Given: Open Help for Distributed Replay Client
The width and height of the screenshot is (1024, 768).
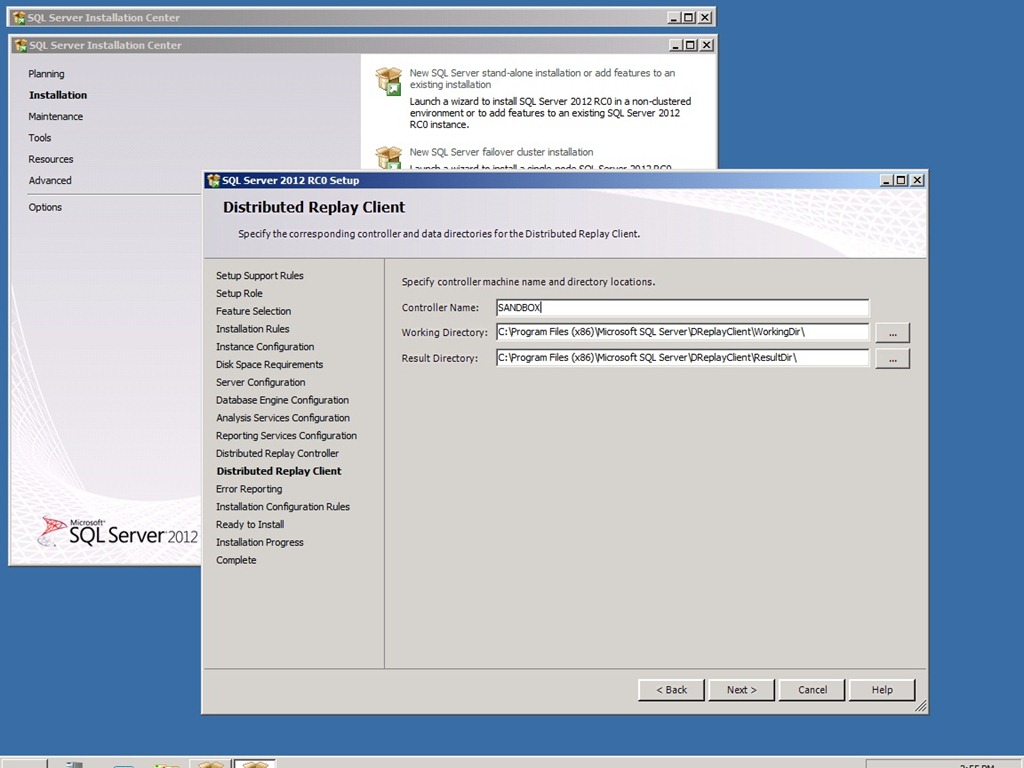Looking at the screenshot, I should (x=882, y=690).
